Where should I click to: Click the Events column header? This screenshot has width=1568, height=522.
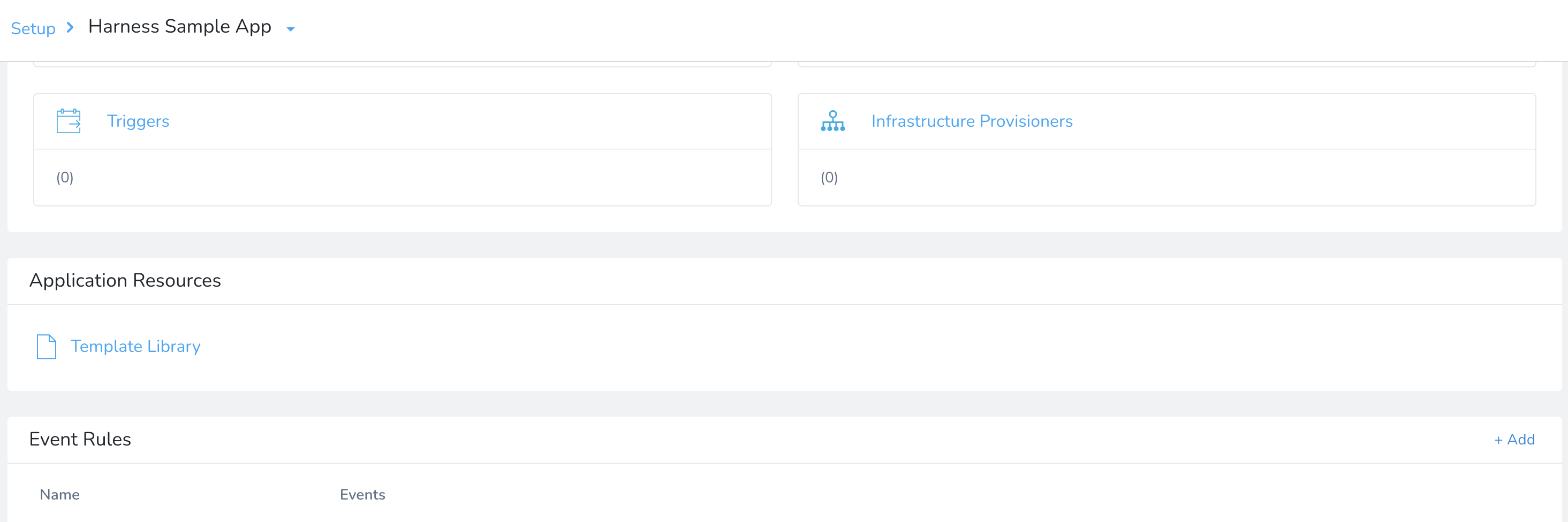click(362, 495)
